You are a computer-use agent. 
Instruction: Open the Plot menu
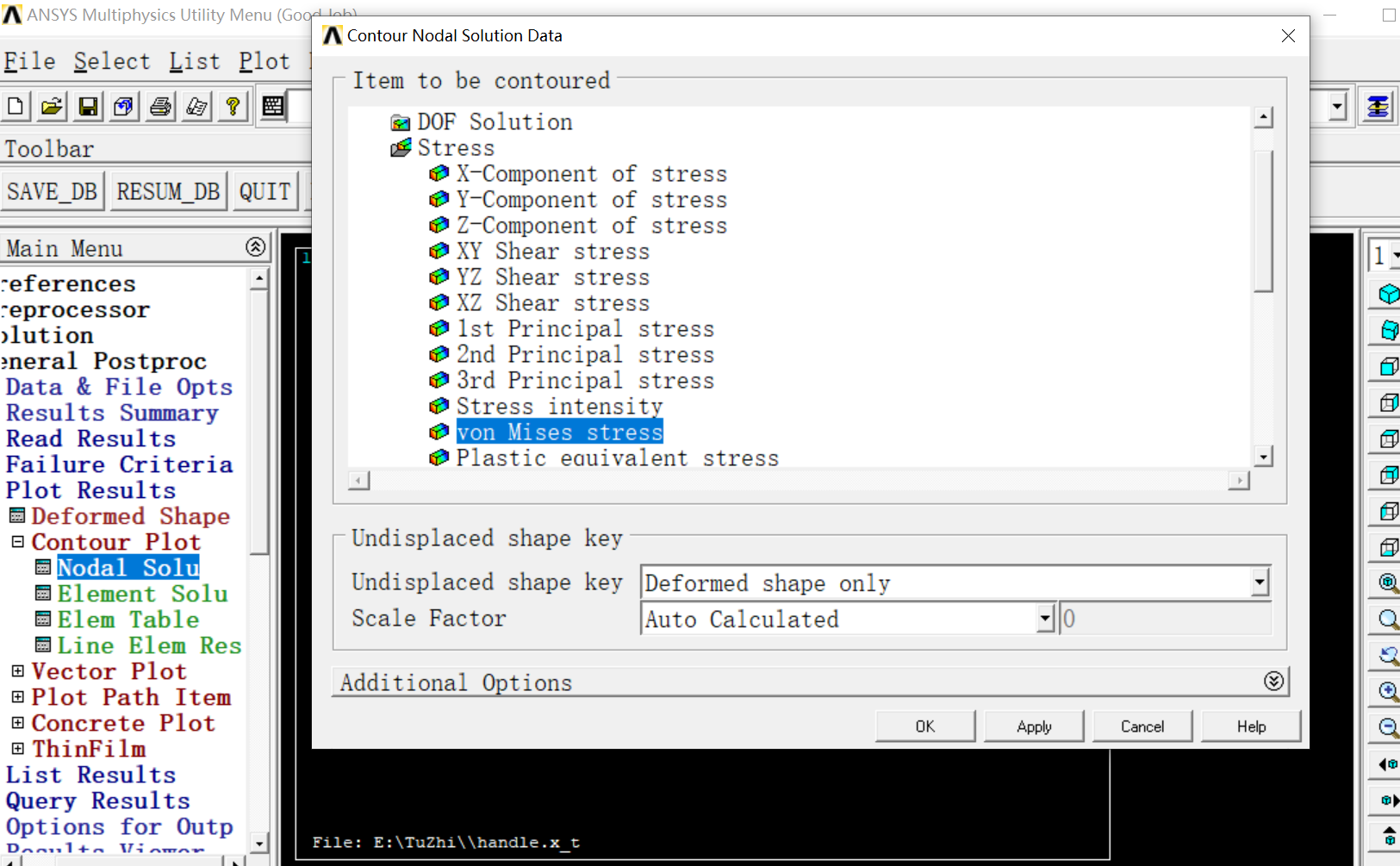click(x=264, y=60)
